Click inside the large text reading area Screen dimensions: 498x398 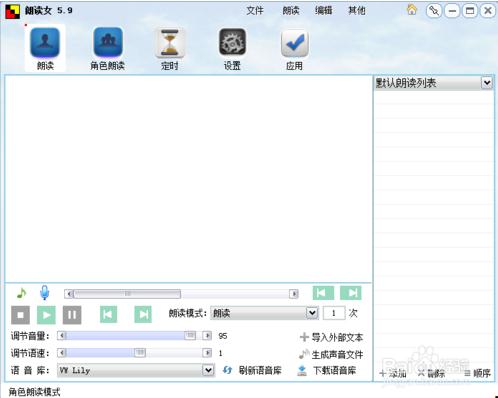pos(188,179)
